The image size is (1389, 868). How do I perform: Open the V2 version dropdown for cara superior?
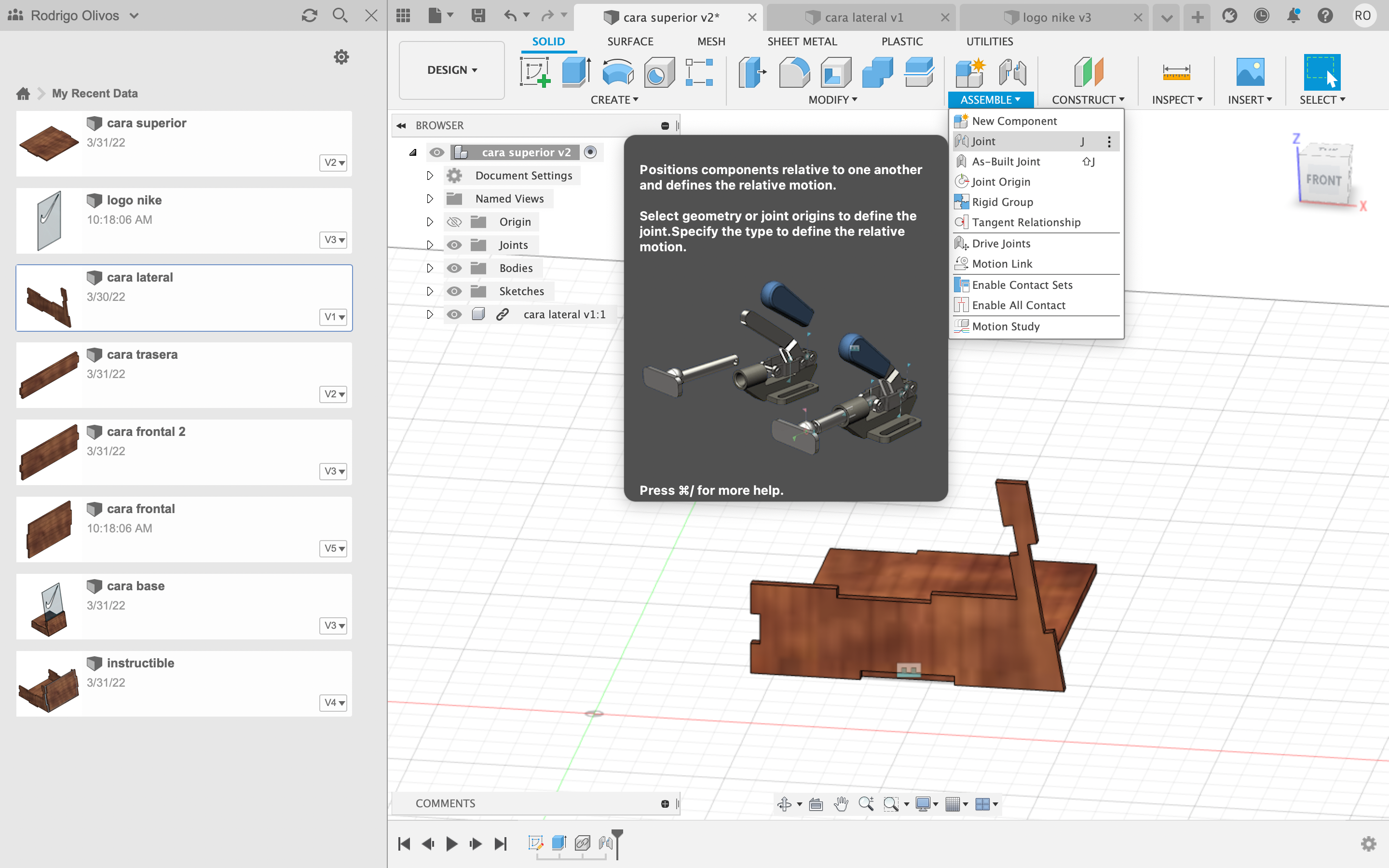(x=333, y=163)
